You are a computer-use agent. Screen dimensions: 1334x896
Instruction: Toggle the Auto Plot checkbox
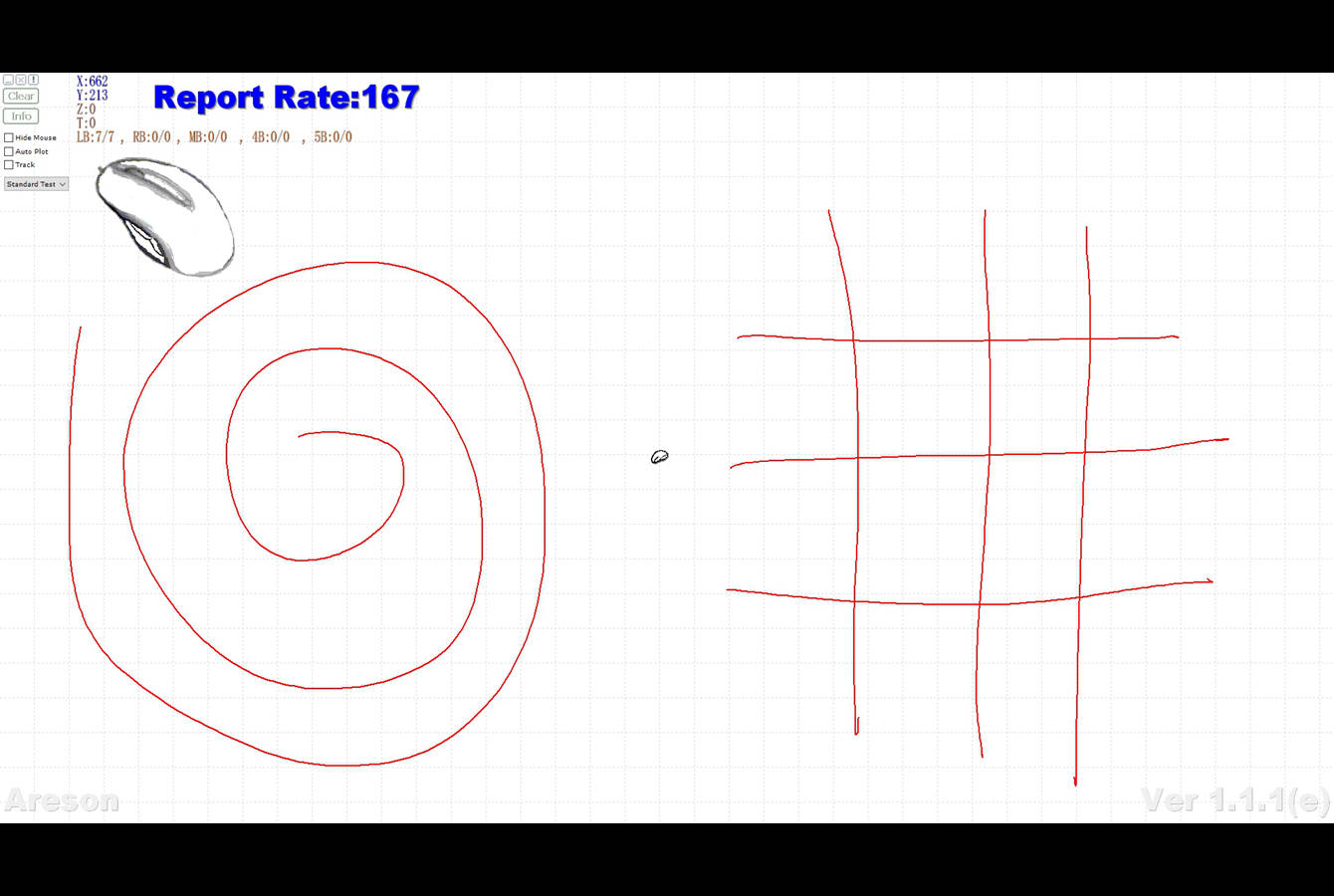tap(9, 151)
